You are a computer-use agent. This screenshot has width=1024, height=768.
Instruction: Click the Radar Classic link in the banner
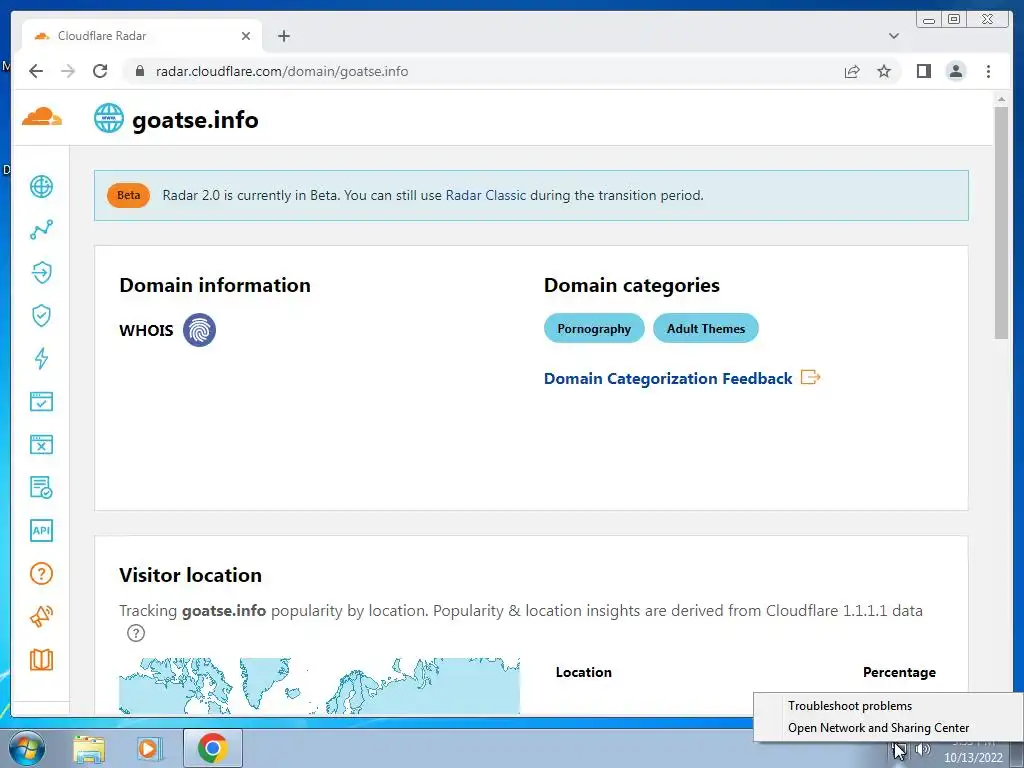[x=485, y=195]
